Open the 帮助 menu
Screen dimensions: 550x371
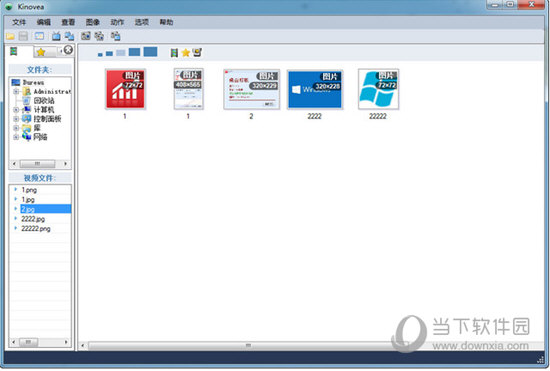point(166,22)
